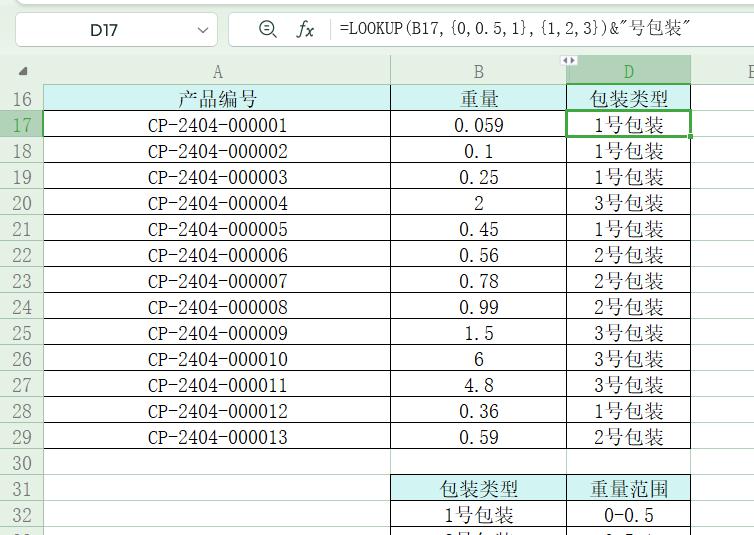
Task: Click the 重量 header cell in row 16
Action: click(478, 99)
